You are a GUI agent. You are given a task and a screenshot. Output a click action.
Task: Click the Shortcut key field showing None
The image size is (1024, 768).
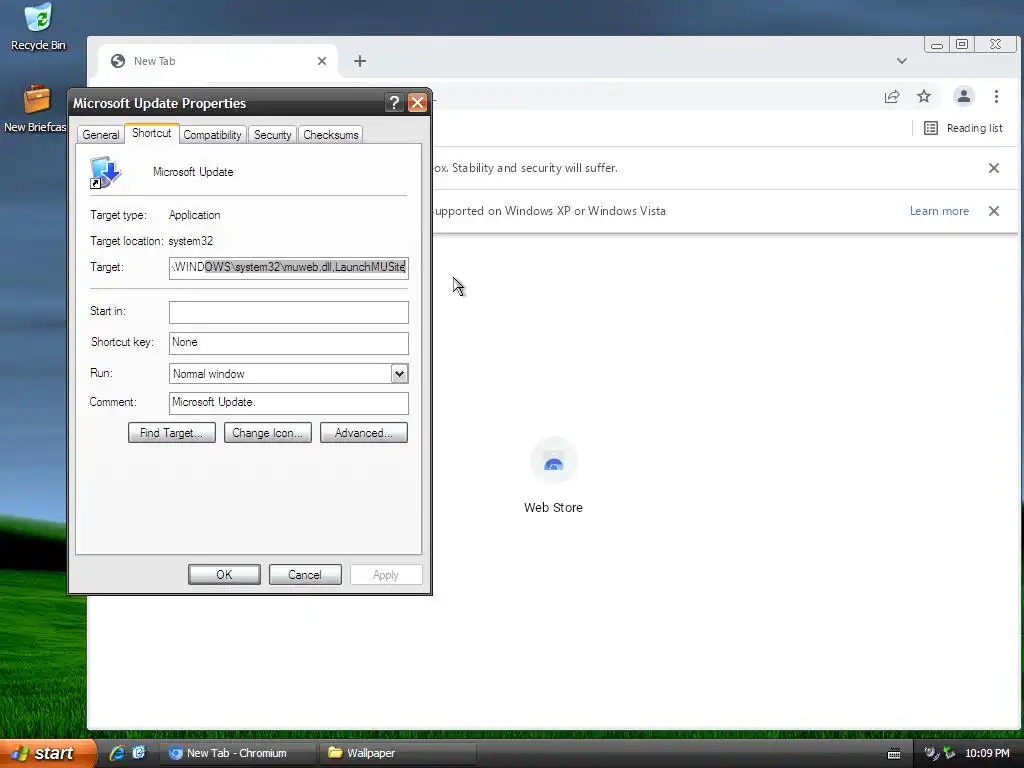coord(289,343)
